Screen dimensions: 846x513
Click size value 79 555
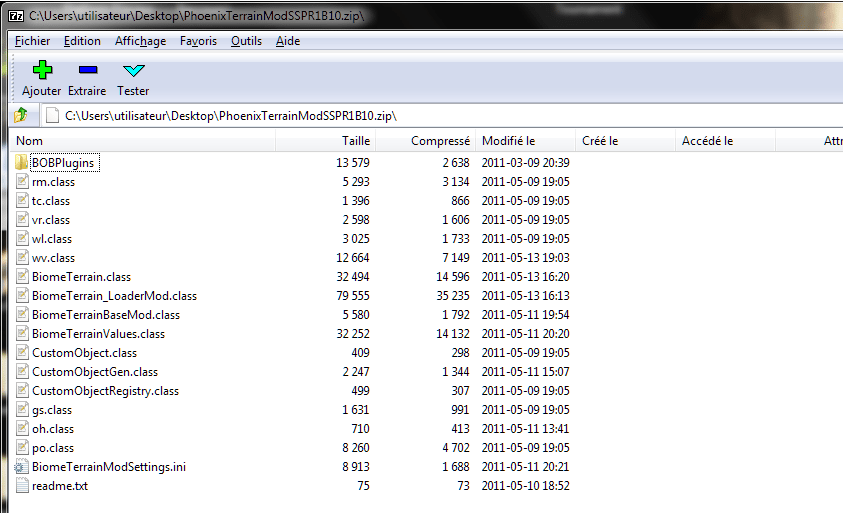(353, 296)
